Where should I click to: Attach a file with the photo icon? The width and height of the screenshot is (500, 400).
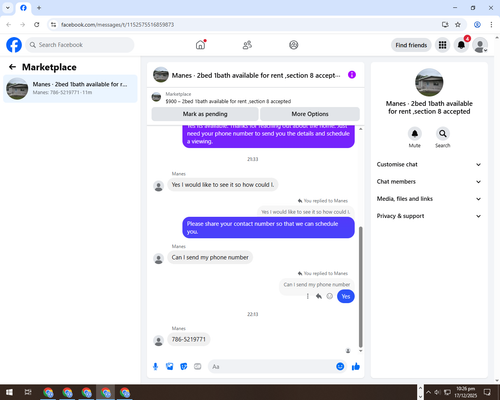point(170,367)
